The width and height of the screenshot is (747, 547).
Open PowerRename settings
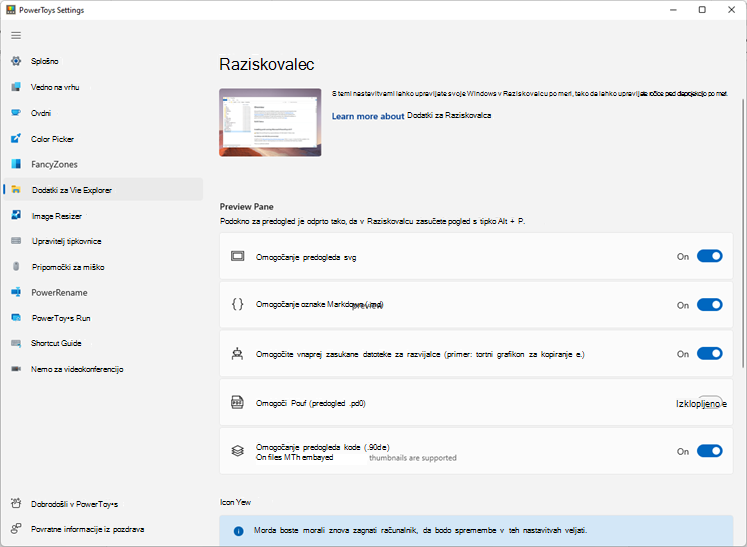[103, 292]
